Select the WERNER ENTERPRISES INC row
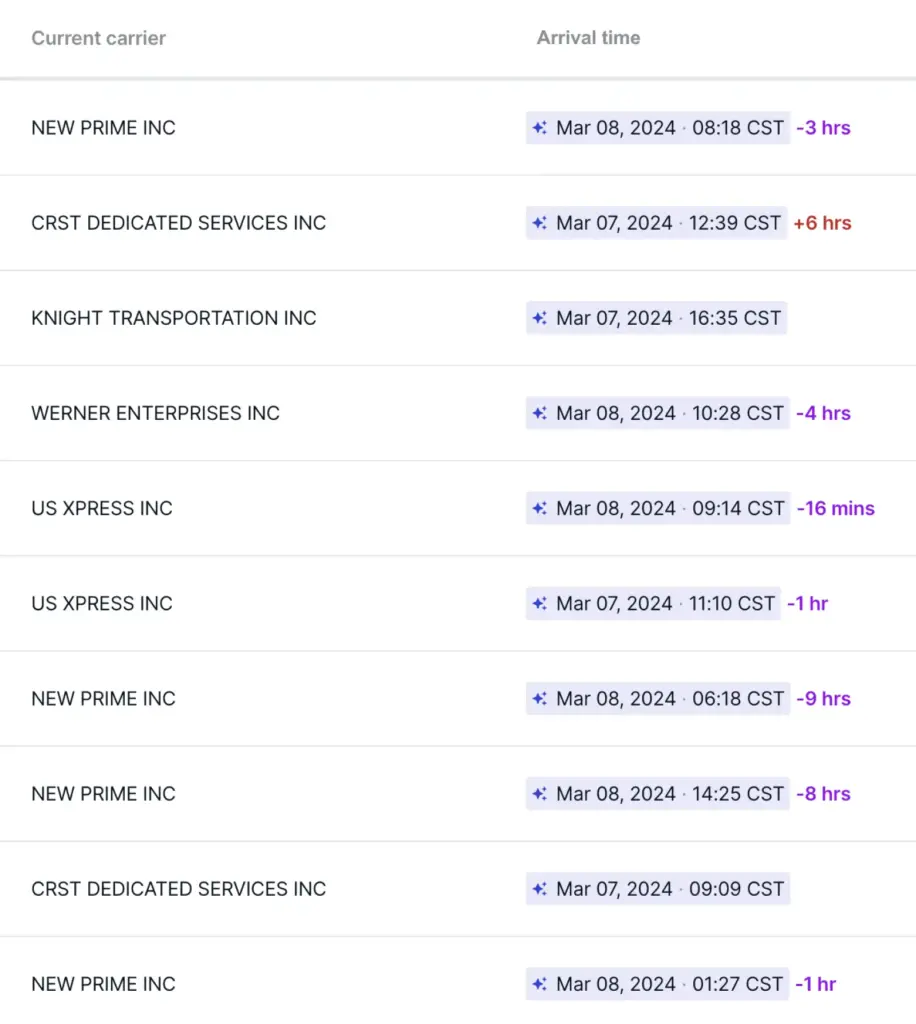The width and height of the screenshot is (916, 1024). pos(155,413)
